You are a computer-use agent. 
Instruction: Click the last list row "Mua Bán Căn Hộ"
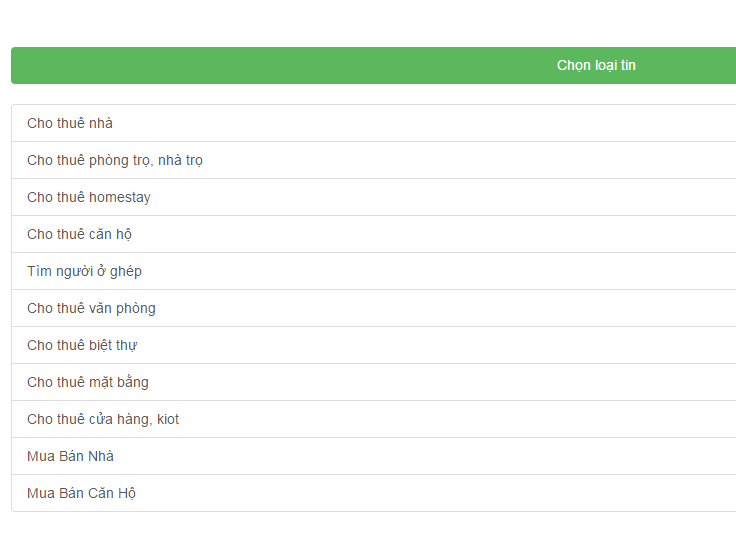[x=82, y=493]
